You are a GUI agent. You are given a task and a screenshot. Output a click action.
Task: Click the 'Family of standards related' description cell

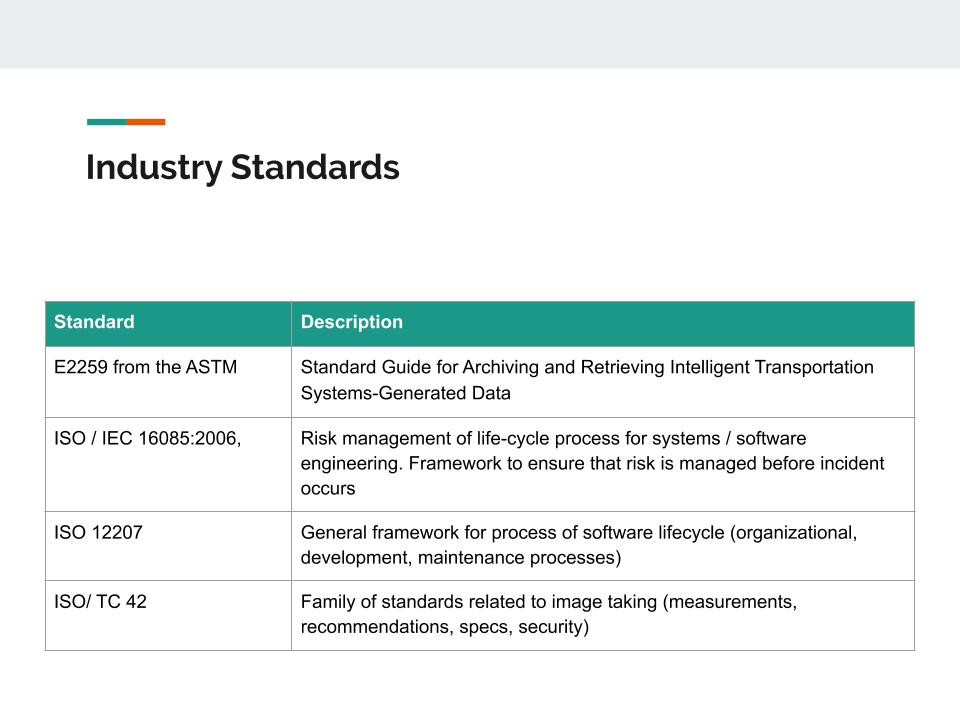tap(603, 615)
